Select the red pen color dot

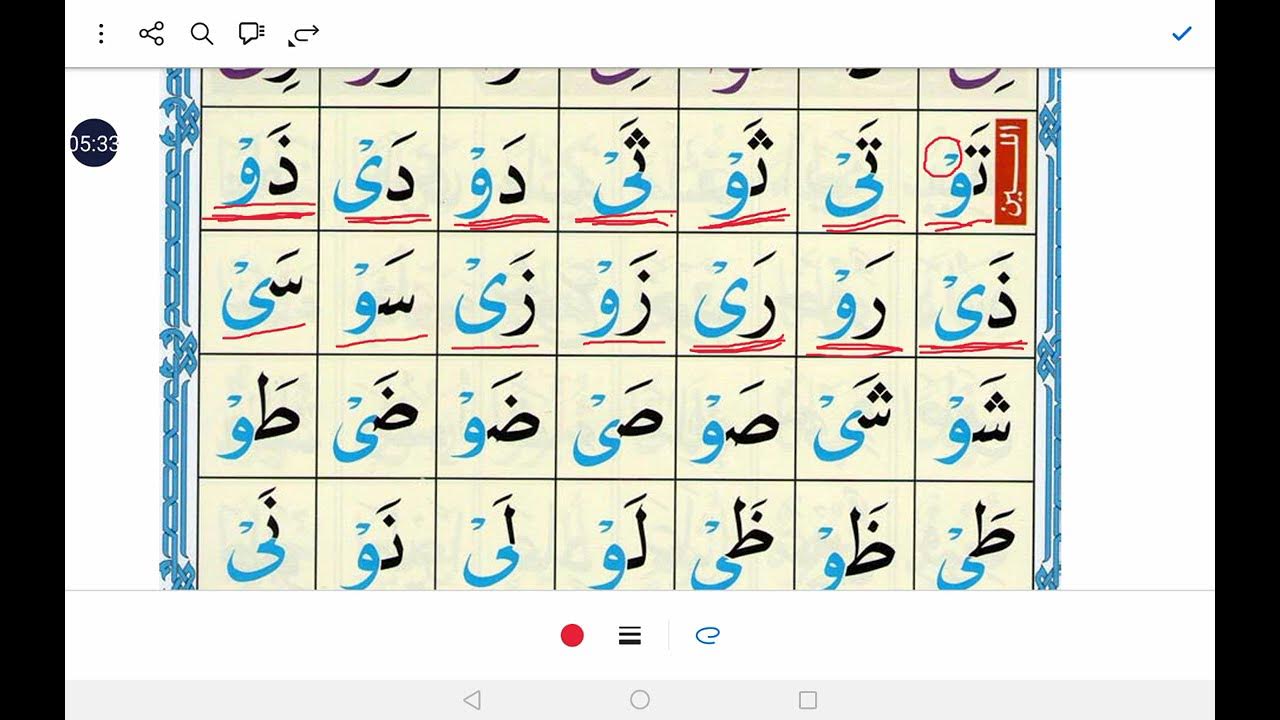[572, 635]
